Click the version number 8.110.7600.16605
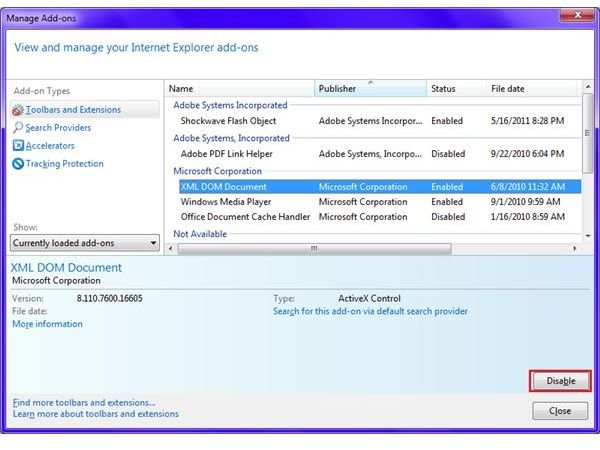600x450 pixels. point(109,298)
